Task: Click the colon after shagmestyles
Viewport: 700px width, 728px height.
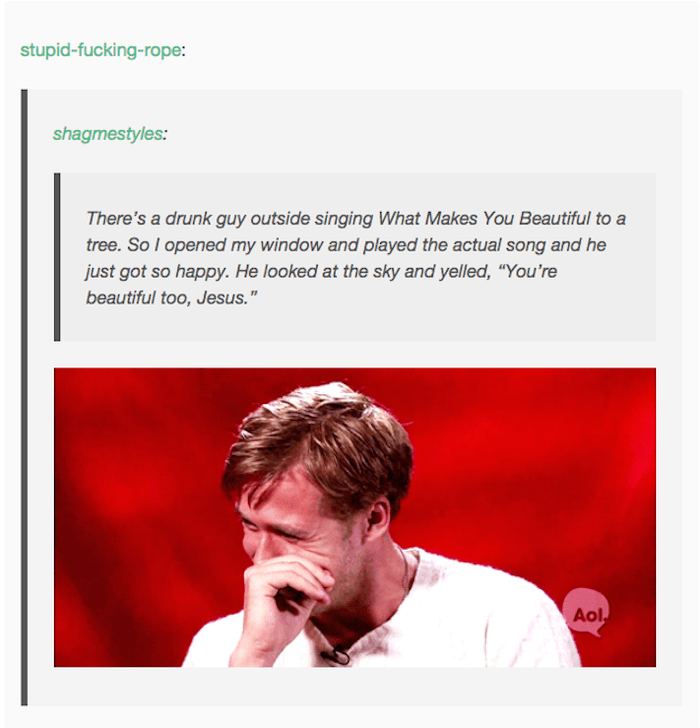Action: tap(165, 134)
